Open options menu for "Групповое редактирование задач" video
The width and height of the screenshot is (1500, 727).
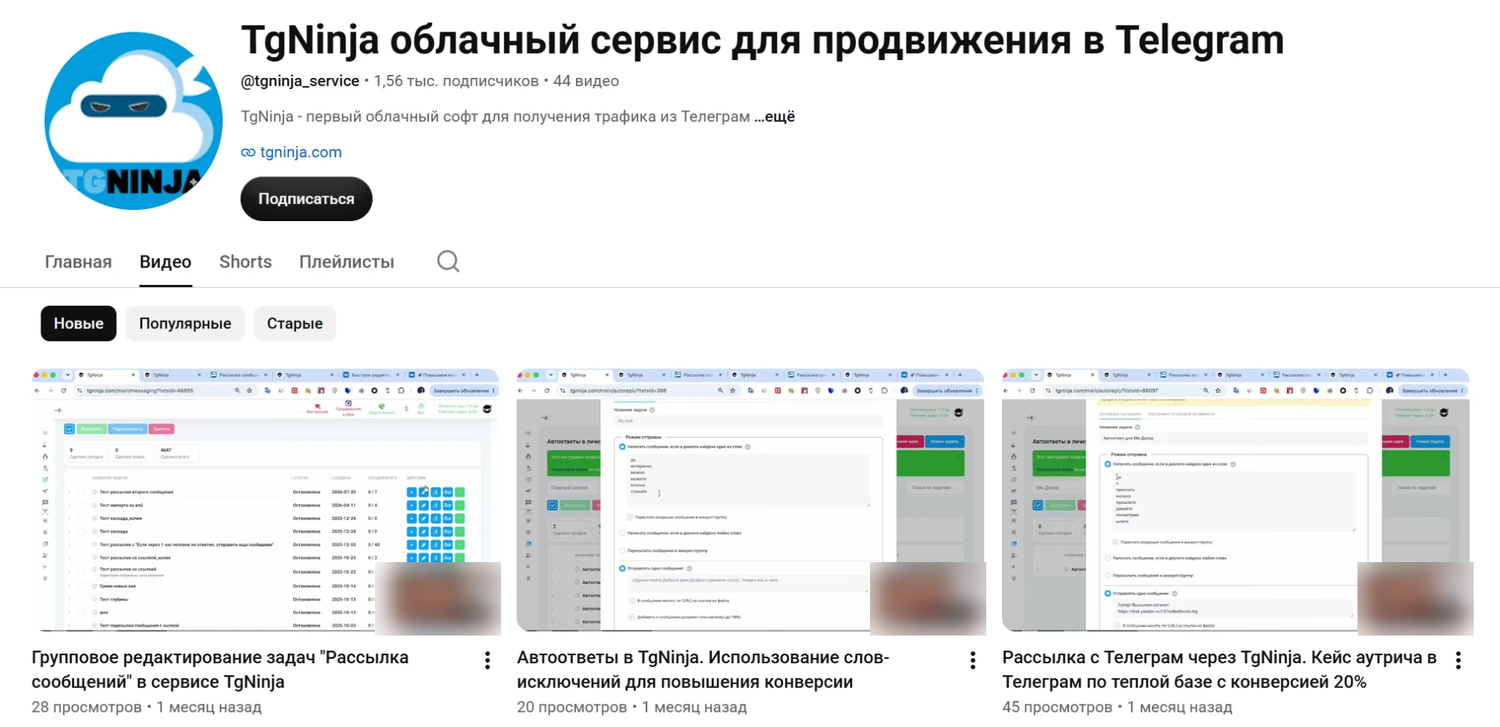click(x=487, y=660)
